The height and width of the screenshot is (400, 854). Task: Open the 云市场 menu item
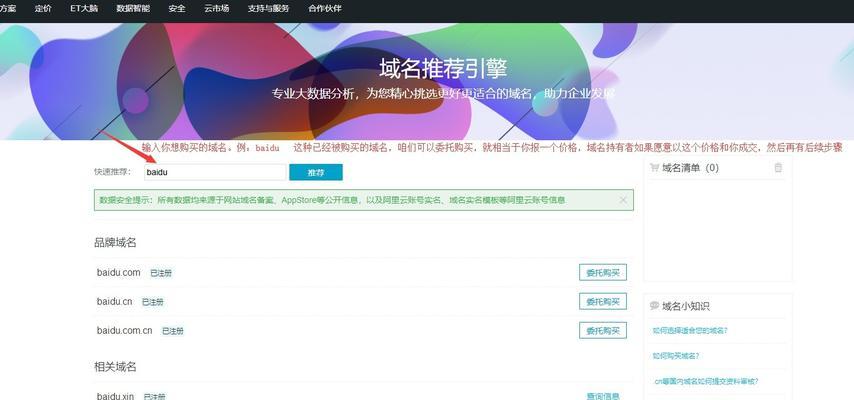[x=217, y=9]
